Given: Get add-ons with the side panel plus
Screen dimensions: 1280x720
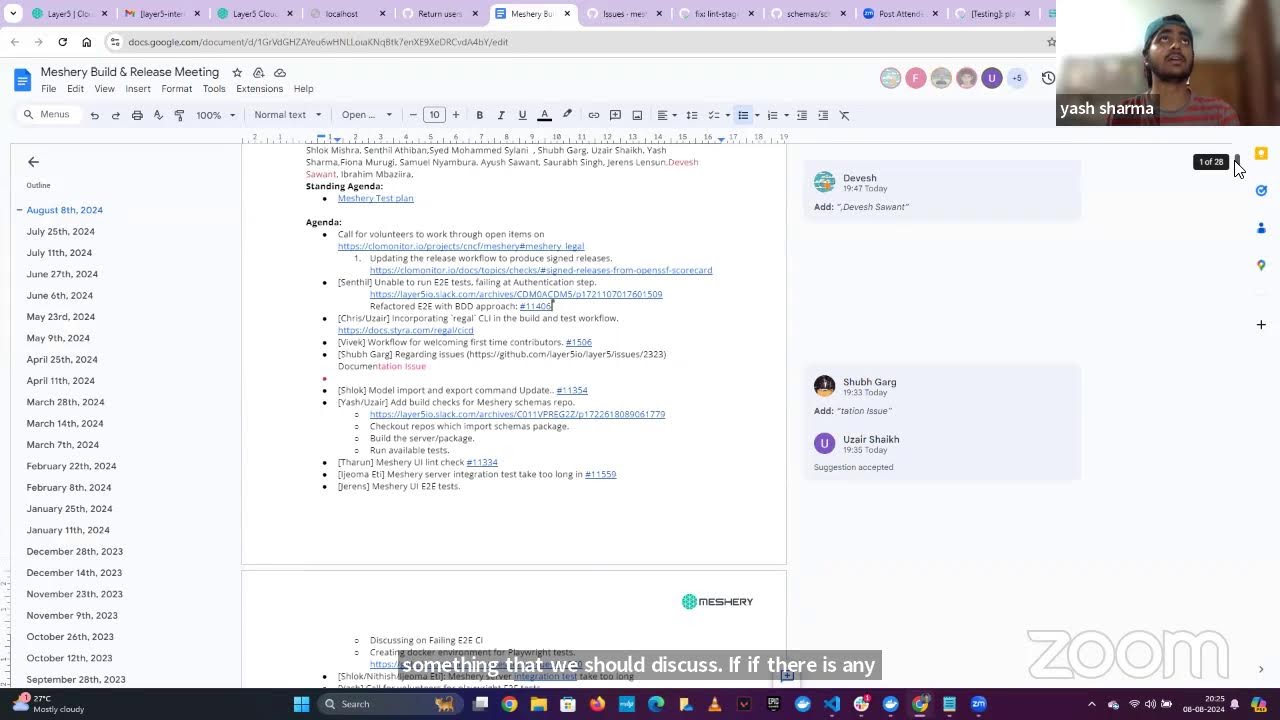Looking at the screenshot, I should tap(1261, 324).
